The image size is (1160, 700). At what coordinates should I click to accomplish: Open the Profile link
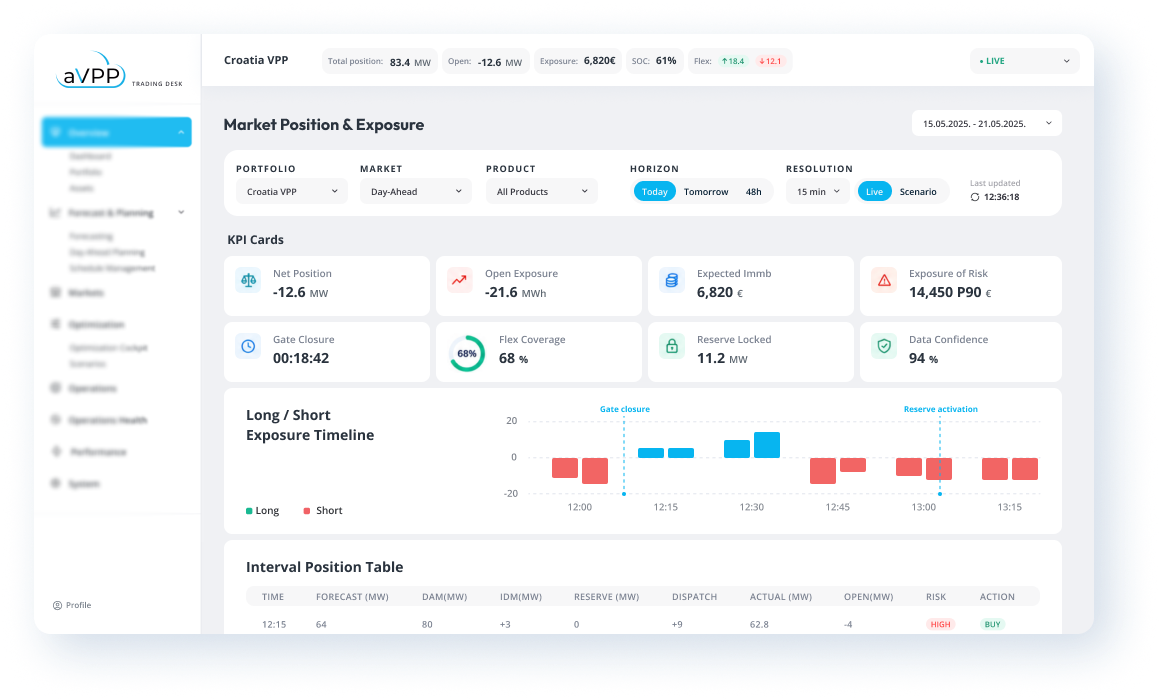(72, 605)
